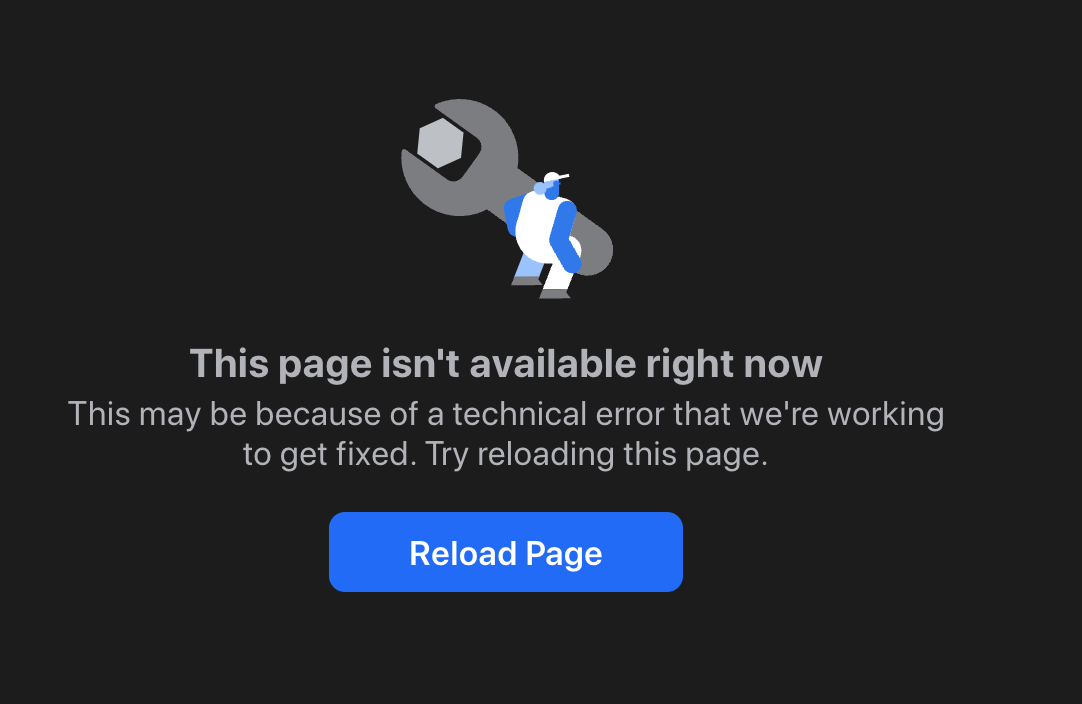Click the rounded lower end of wrench handle
The width and height of the screenshot is (1082, 704).
pos(595,250)
